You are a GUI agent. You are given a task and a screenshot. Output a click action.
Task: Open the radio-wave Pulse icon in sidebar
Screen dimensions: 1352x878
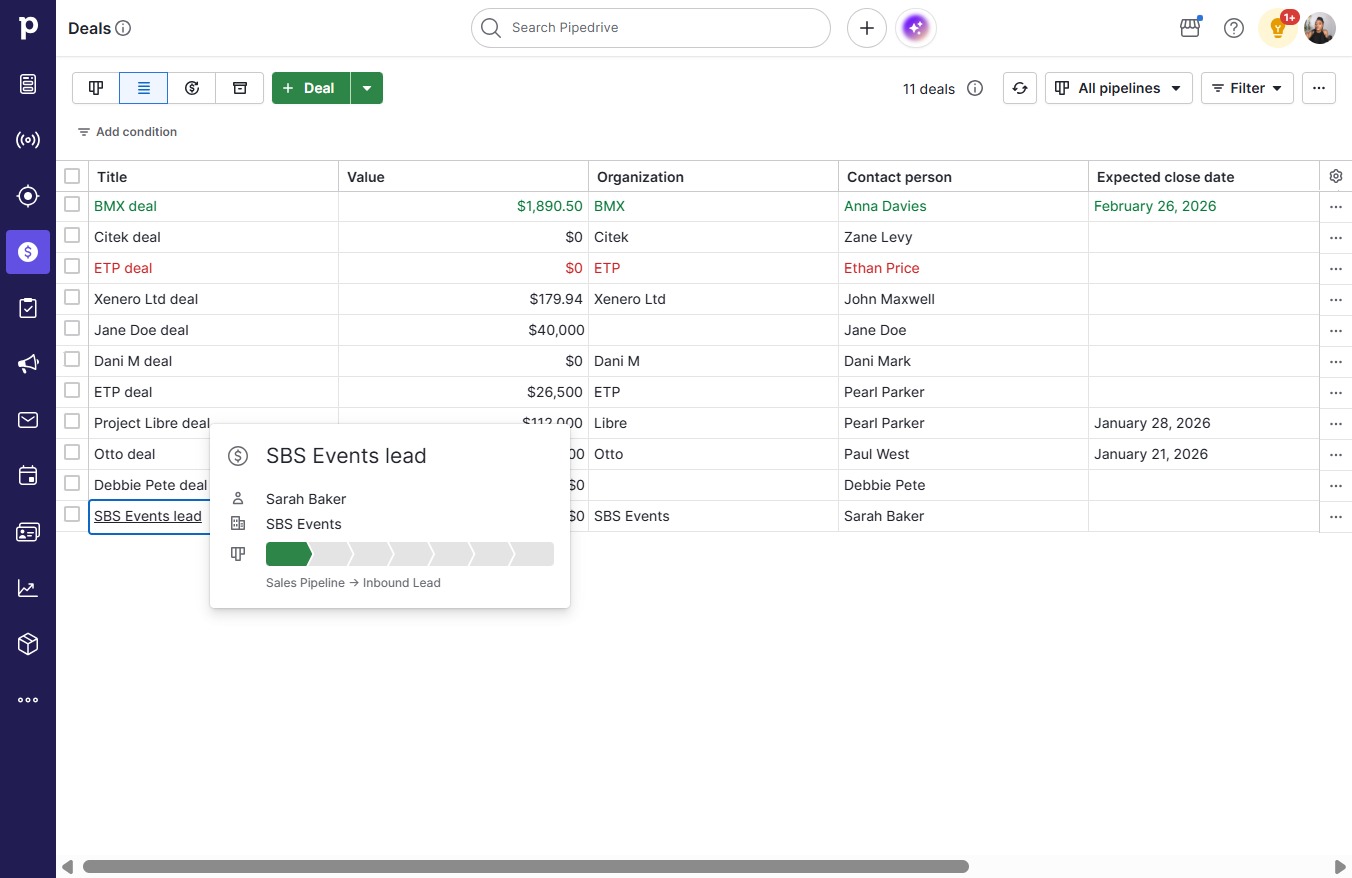(x=28, y=140)
